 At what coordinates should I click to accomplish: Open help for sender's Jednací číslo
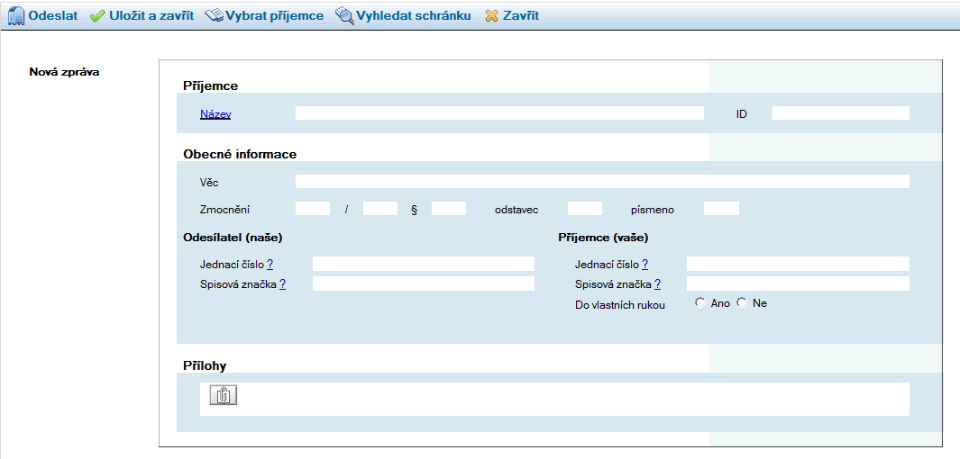(x=270, y=264)
